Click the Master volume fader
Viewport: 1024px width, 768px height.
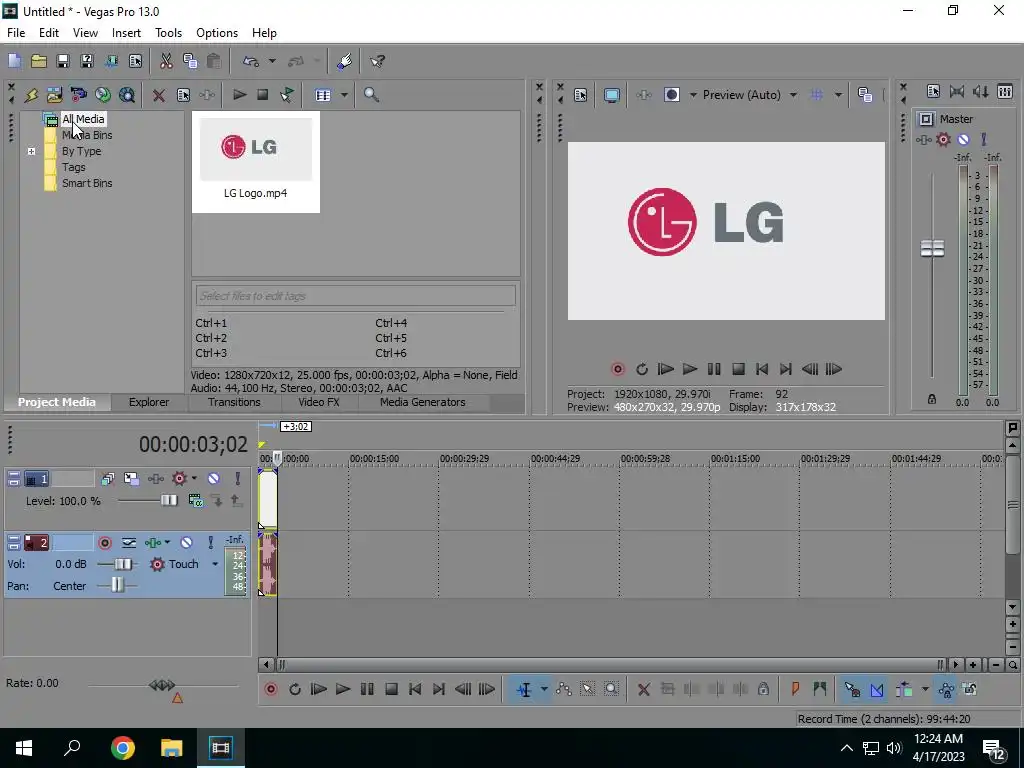point(932,249)
